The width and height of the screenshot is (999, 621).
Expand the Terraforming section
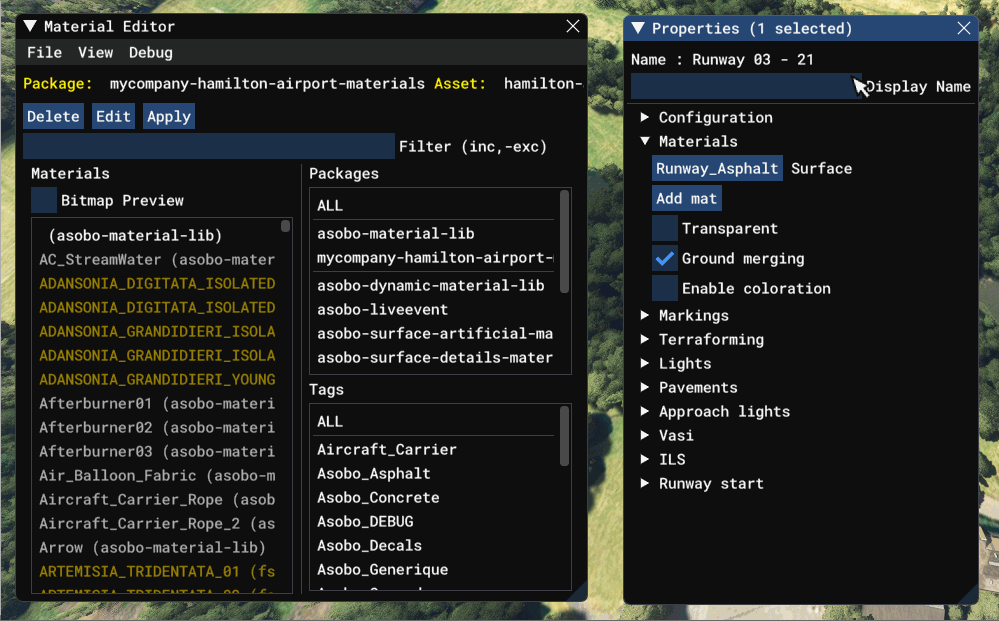tap(645, 340)
